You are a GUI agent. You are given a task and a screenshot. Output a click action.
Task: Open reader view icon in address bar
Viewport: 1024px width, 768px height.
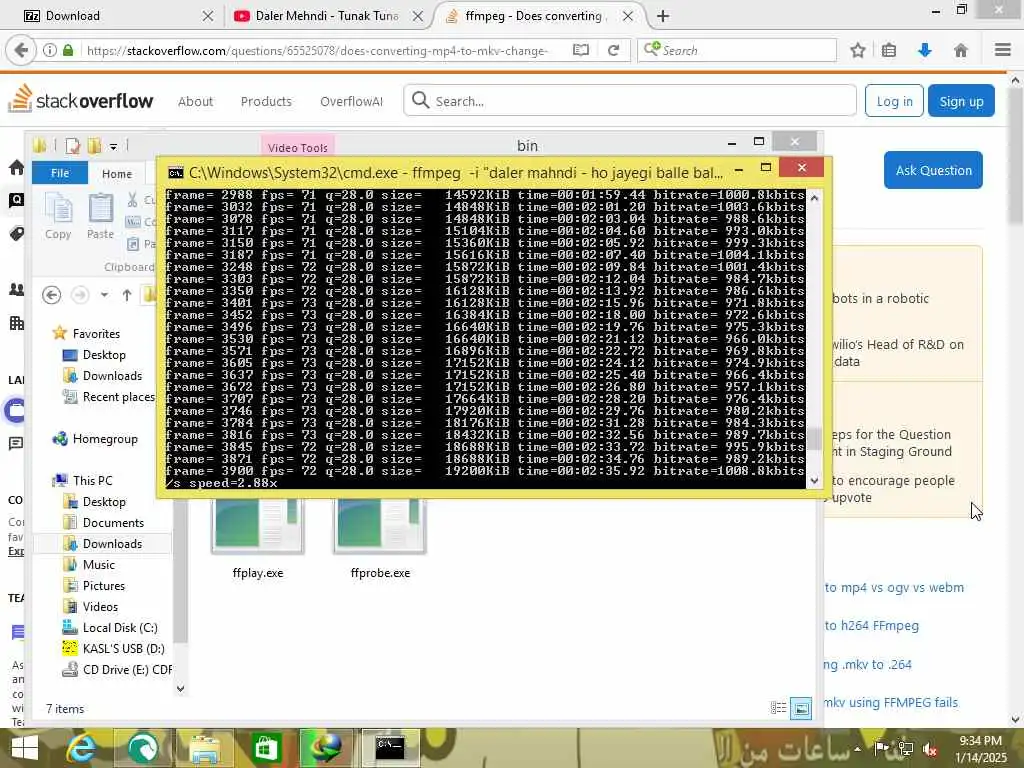tap(581, 50)
